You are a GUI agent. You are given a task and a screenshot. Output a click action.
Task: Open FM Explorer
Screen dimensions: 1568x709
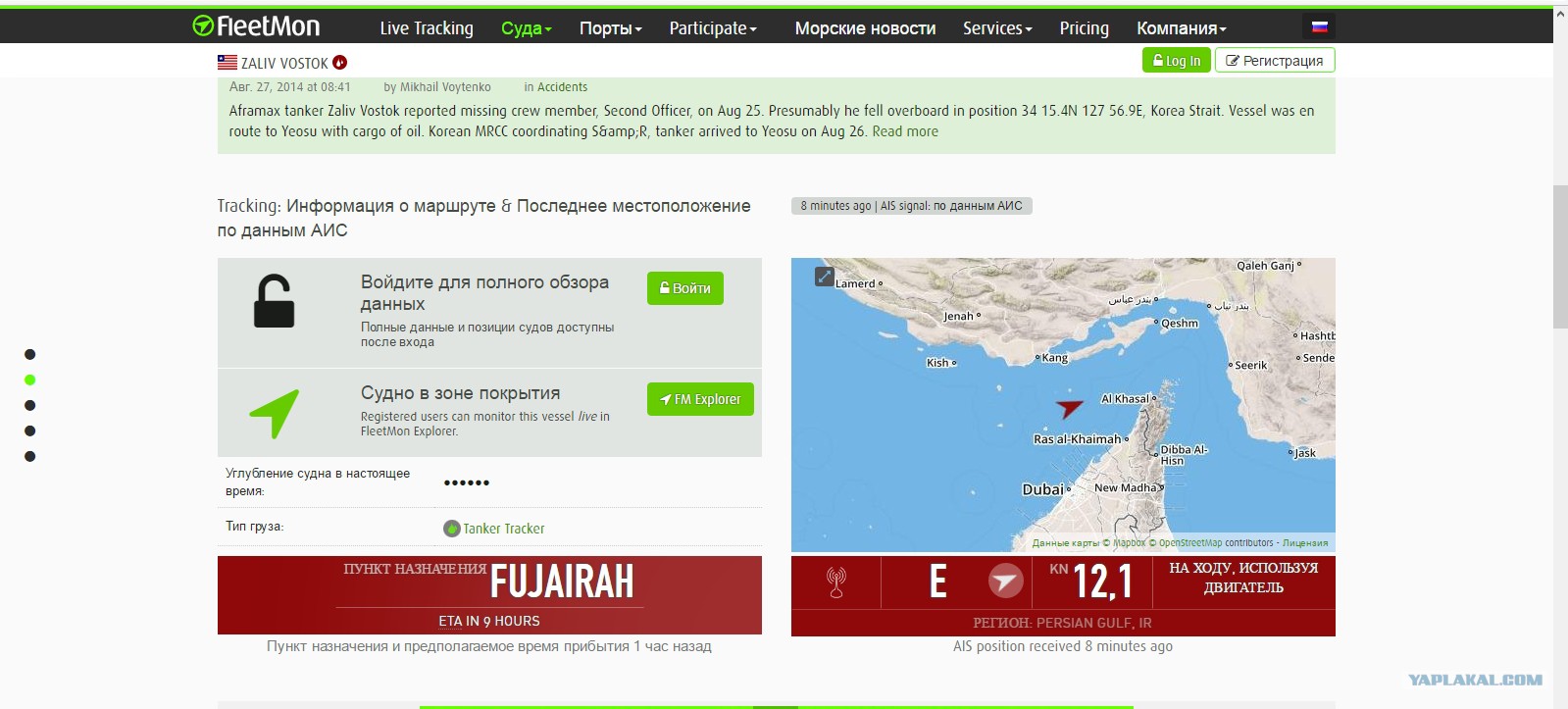(700, 399)
